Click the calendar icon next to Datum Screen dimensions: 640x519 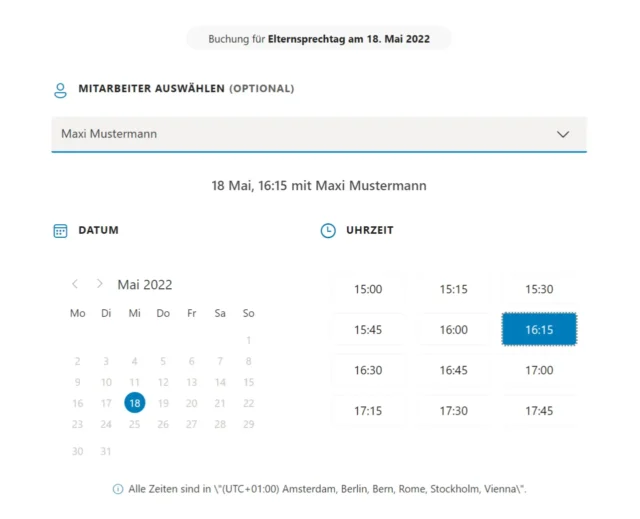point(60,230)
